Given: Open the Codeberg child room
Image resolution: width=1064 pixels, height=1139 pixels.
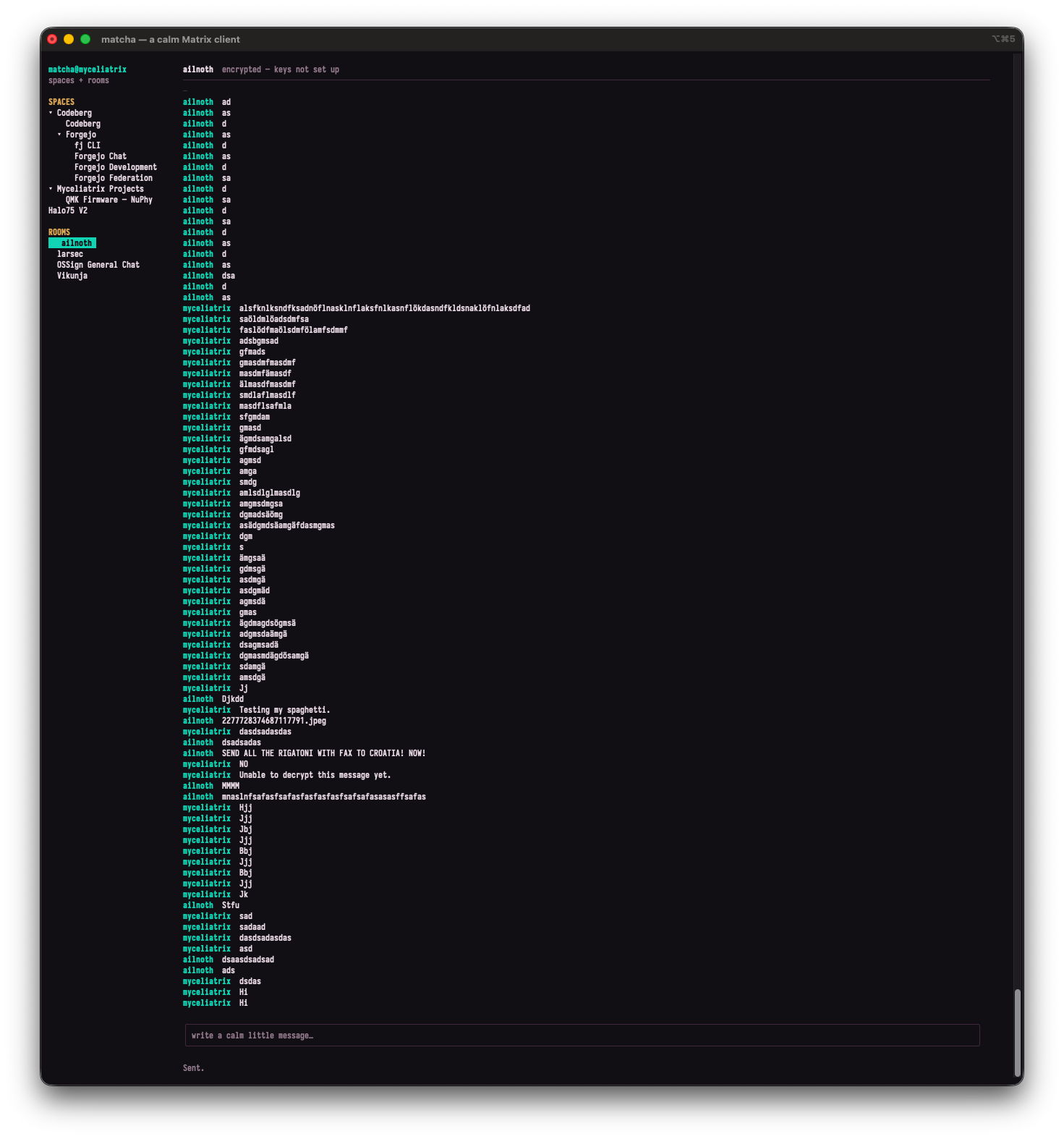Looking at the screenshot, I should [83, 124].
